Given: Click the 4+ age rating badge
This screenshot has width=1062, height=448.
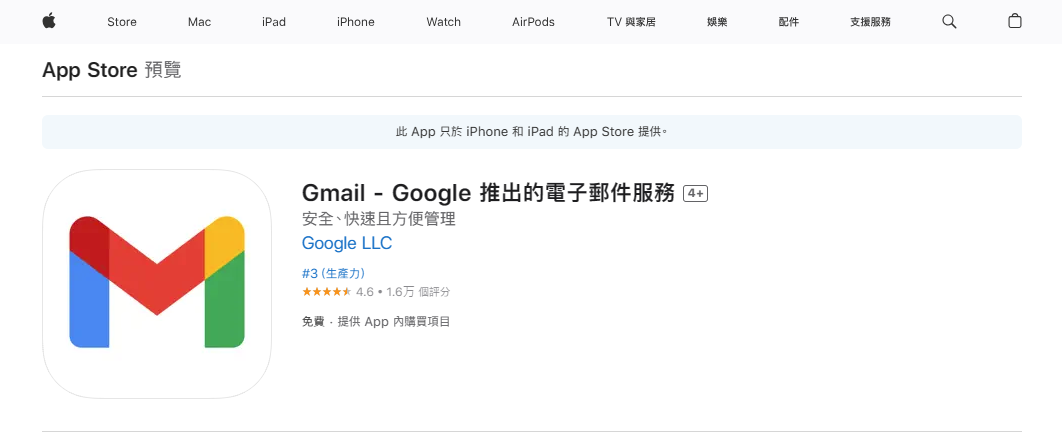Looking at the screenshot, I should 695,194.
